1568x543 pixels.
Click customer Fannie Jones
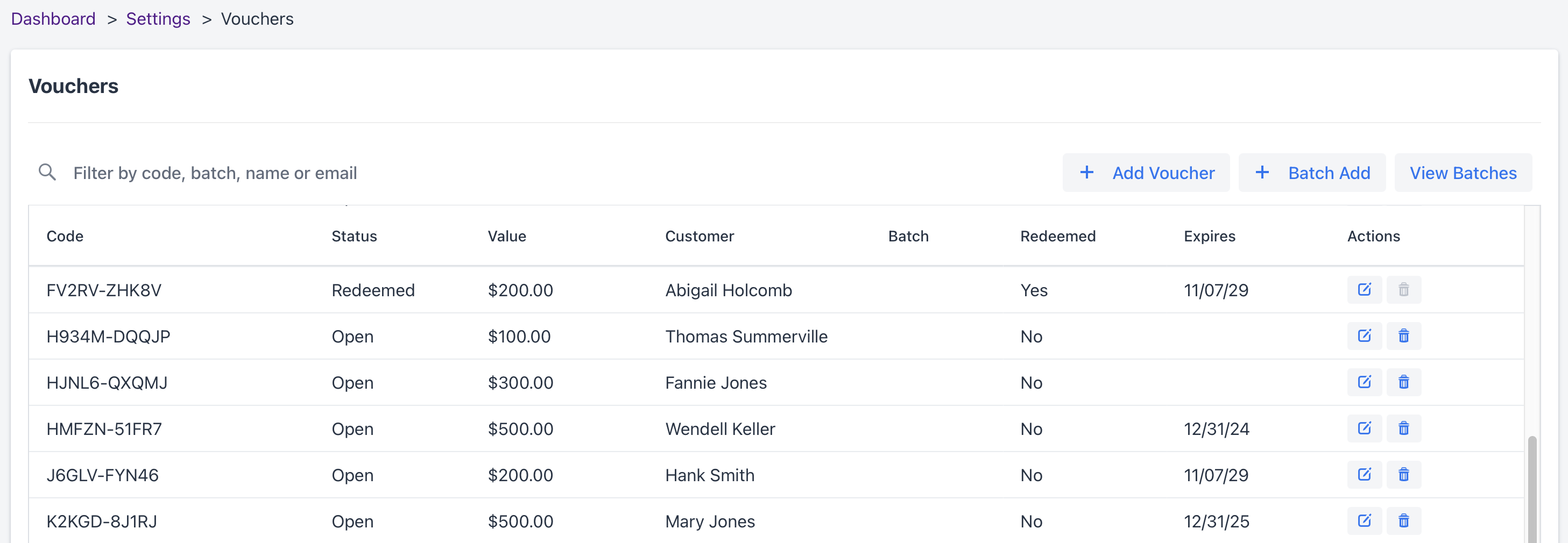click(716, 382)
